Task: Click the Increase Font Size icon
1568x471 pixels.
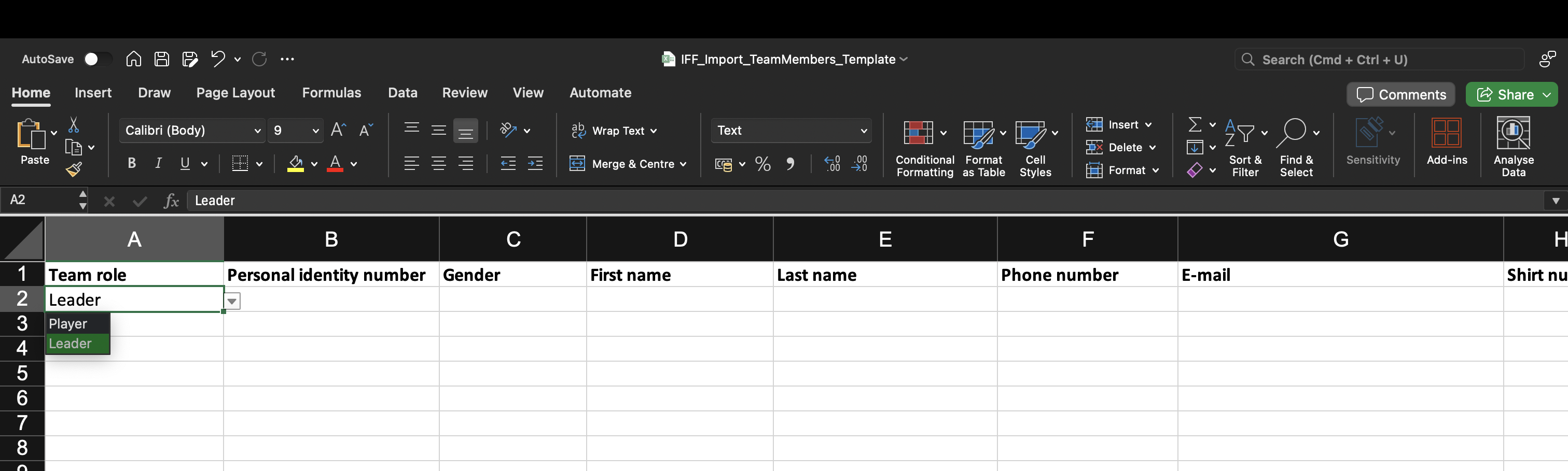Action: (338, 130)
